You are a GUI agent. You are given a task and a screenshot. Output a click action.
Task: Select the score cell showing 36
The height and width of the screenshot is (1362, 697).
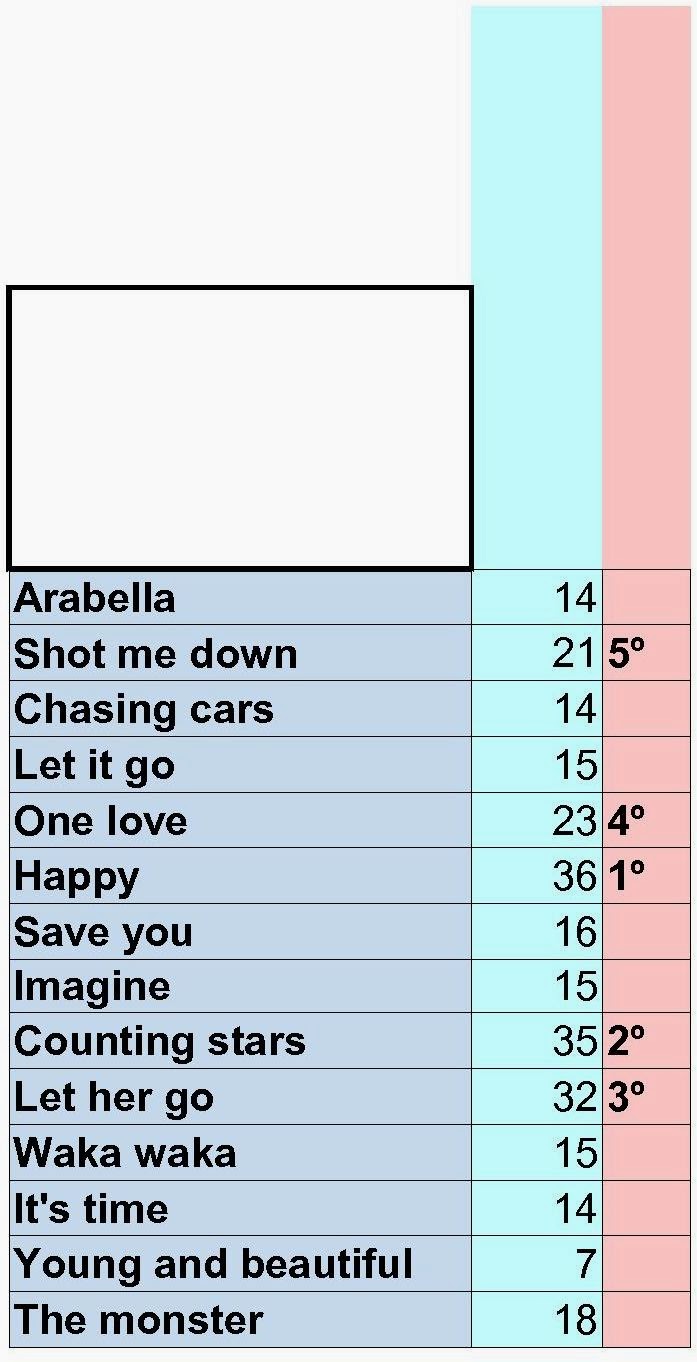[x=537, y=876]
